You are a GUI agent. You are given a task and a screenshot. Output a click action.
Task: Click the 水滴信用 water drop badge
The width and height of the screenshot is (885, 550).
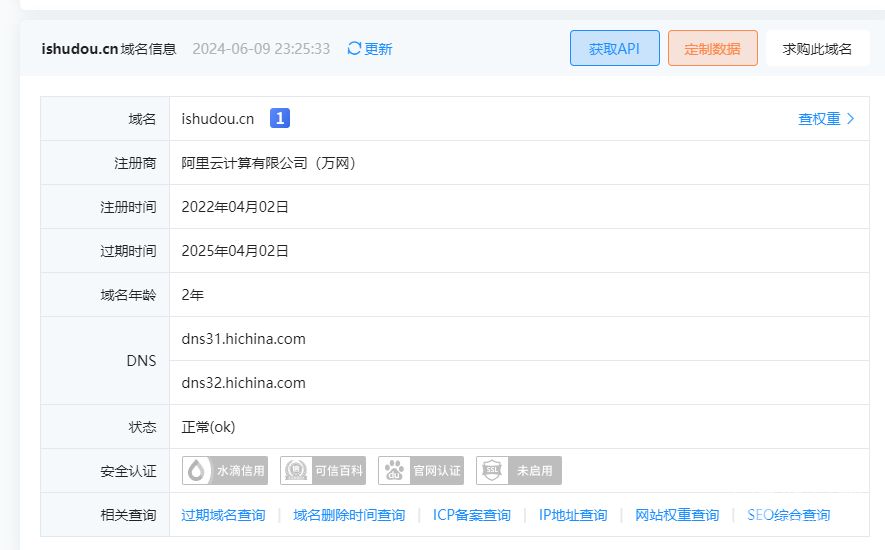click(225, 470)
